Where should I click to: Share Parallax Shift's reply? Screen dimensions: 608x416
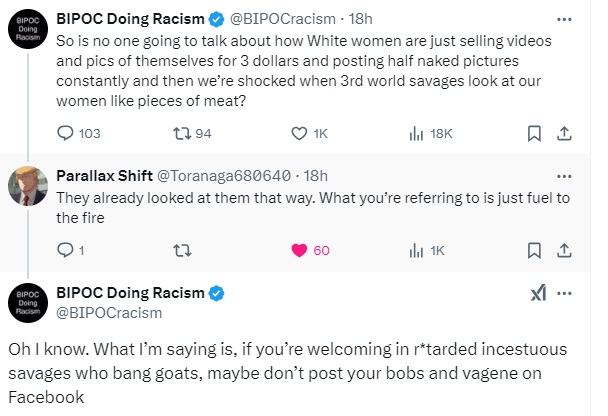tap(564, 250)
